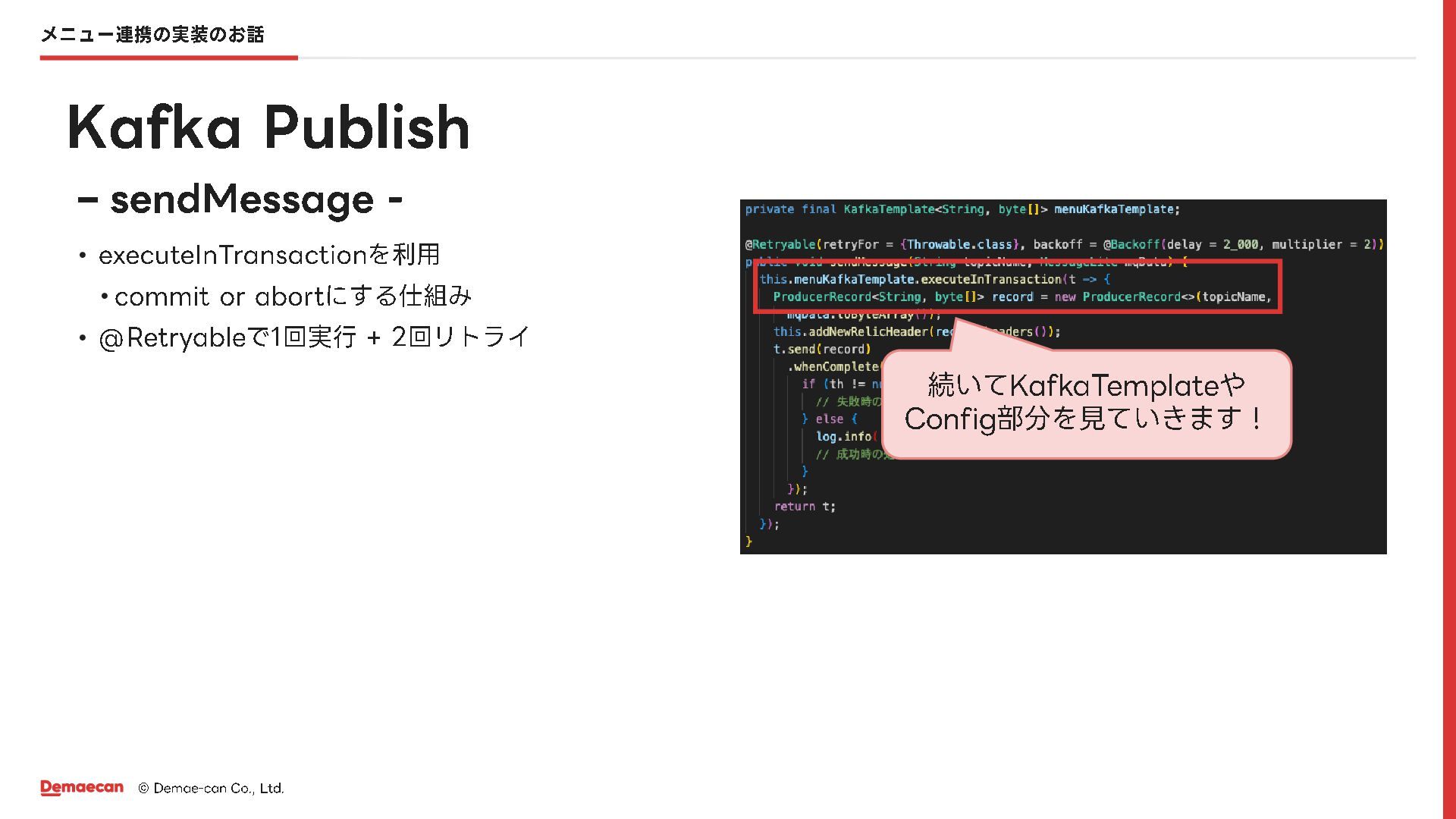
Task: Click the "© Demae-can Co., Ltd." copyright text
Action: [211, 789]
